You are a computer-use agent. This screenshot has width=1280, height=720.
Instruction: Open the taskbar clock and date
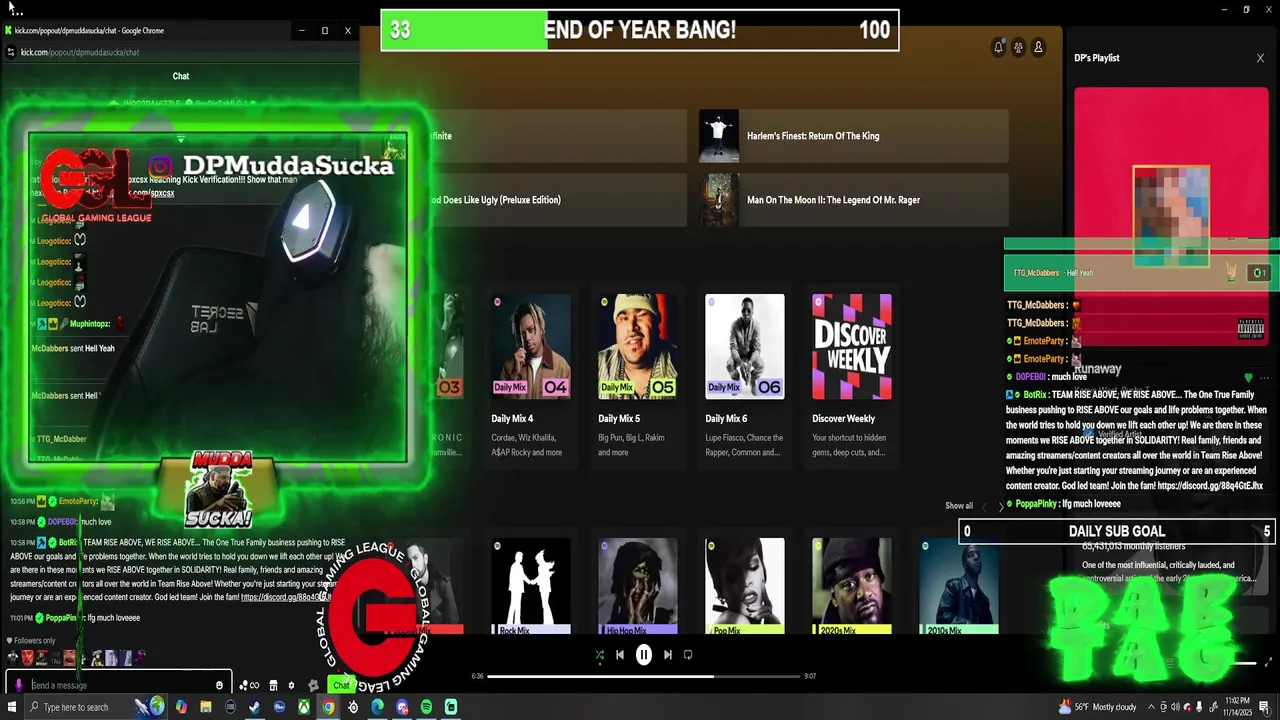coord(1238,707)
